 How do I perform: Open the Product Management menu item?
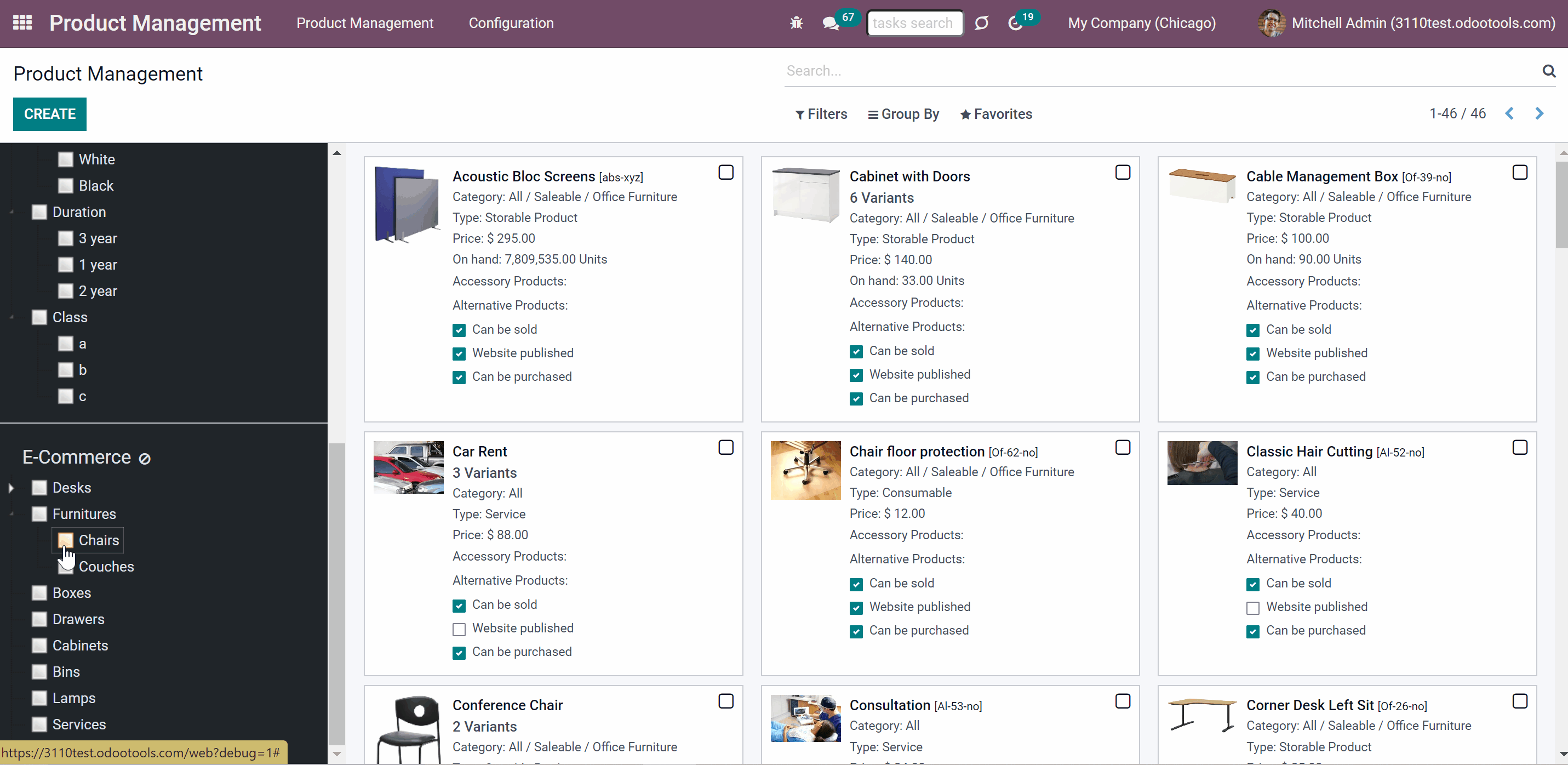365,23
